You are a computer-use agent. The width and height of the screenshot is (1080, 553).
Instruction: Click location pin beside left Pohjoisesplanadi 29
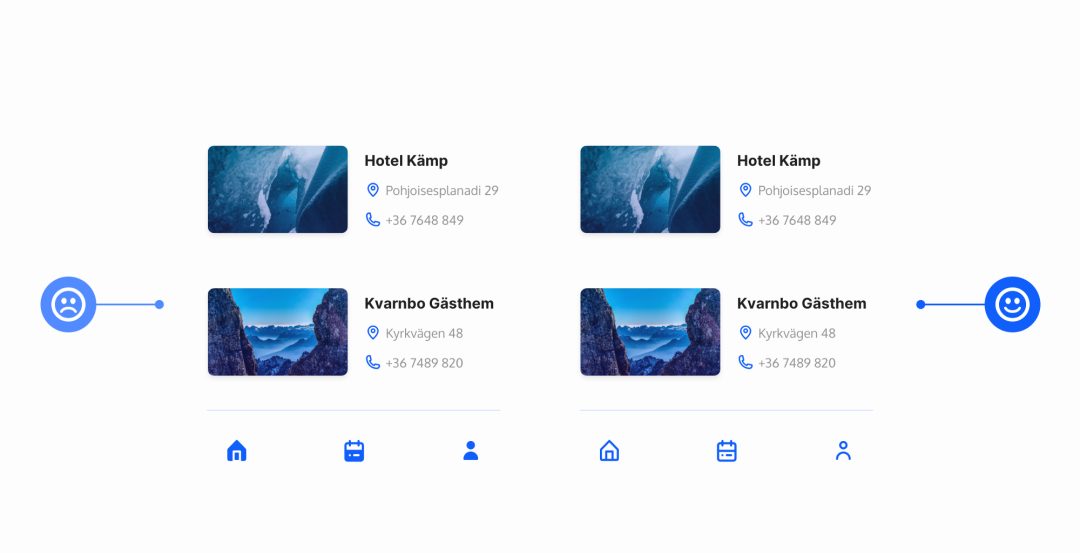coord(373,190)
